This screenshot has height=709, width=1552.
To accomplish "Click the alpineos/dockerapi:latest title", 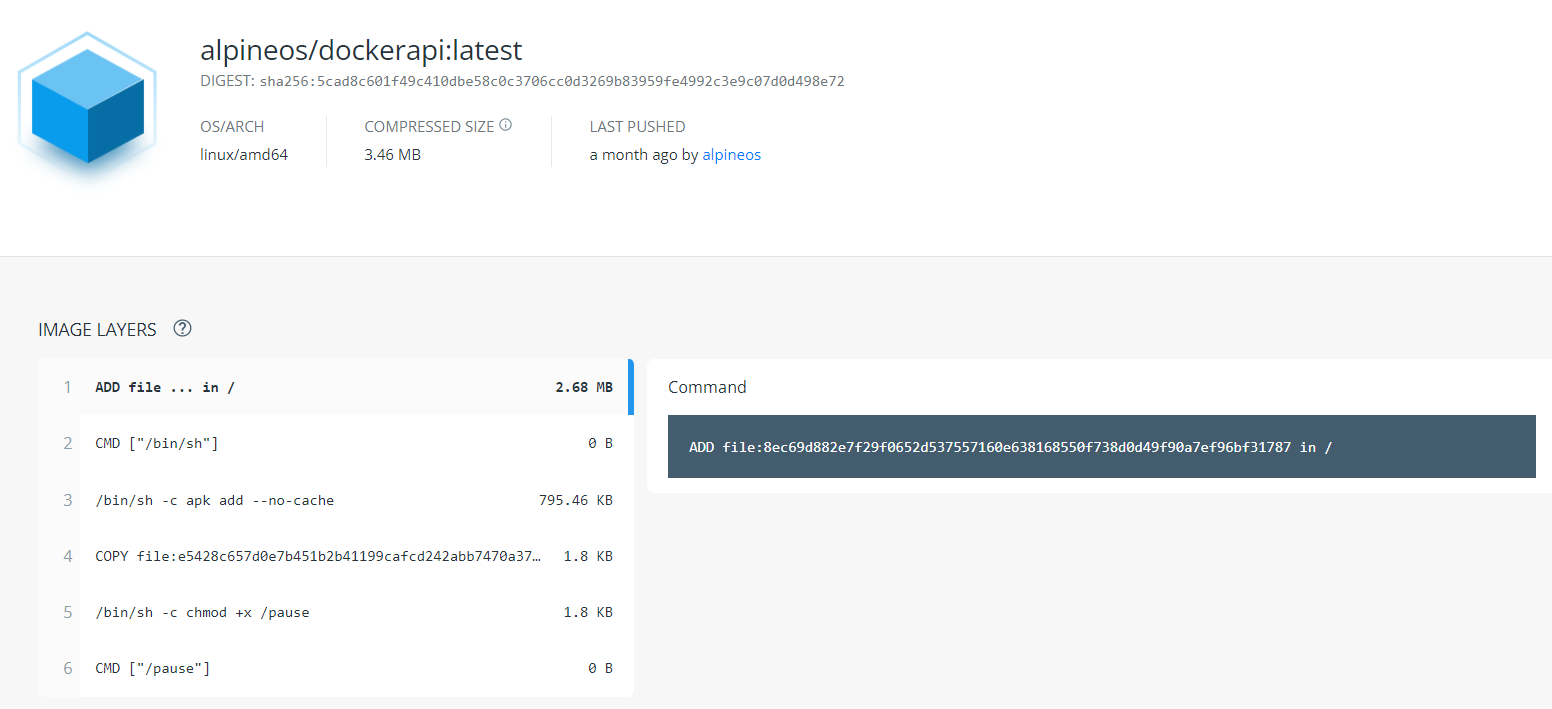I will [361, 49].
